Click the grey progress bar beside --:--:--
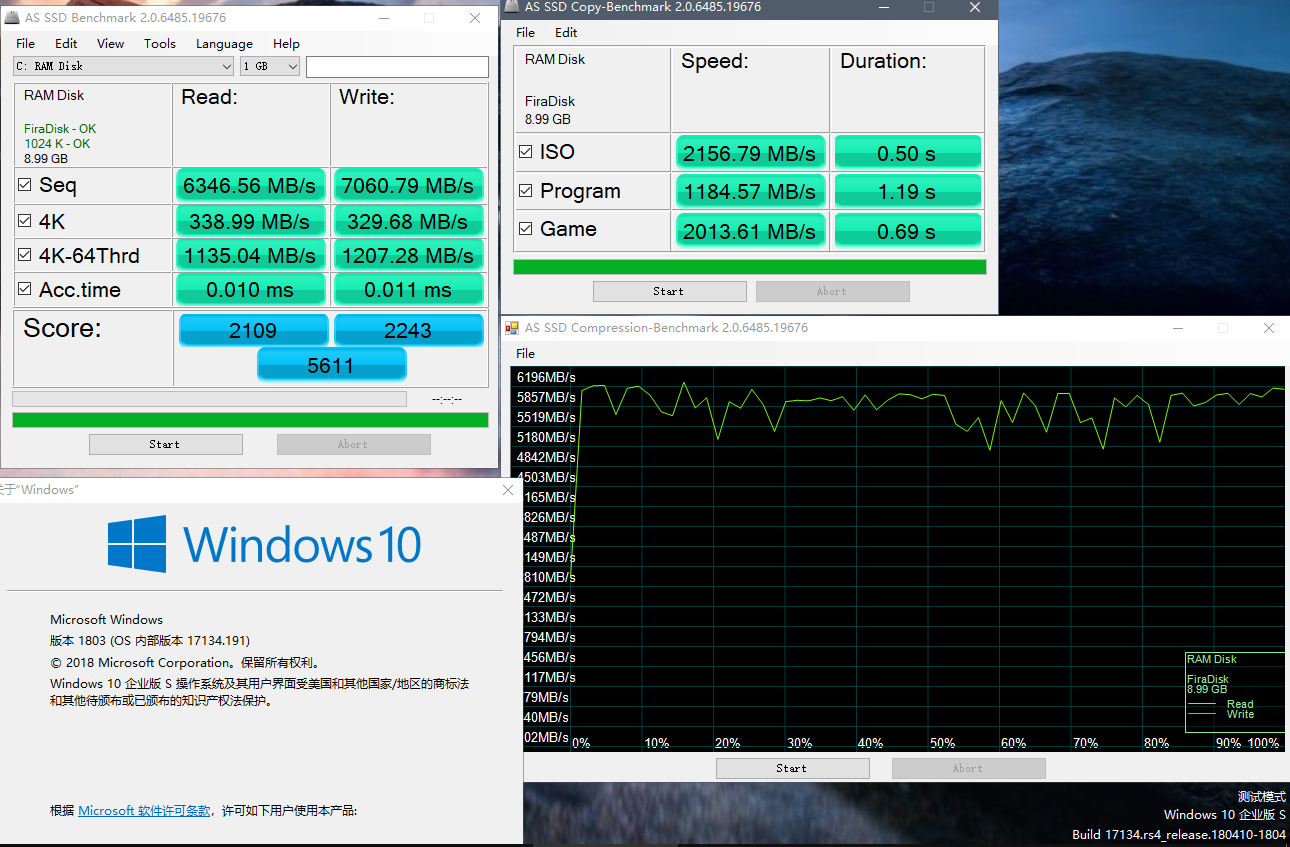Image resolution: width=1290 pixels, height=847 pixels. (209, 399)
